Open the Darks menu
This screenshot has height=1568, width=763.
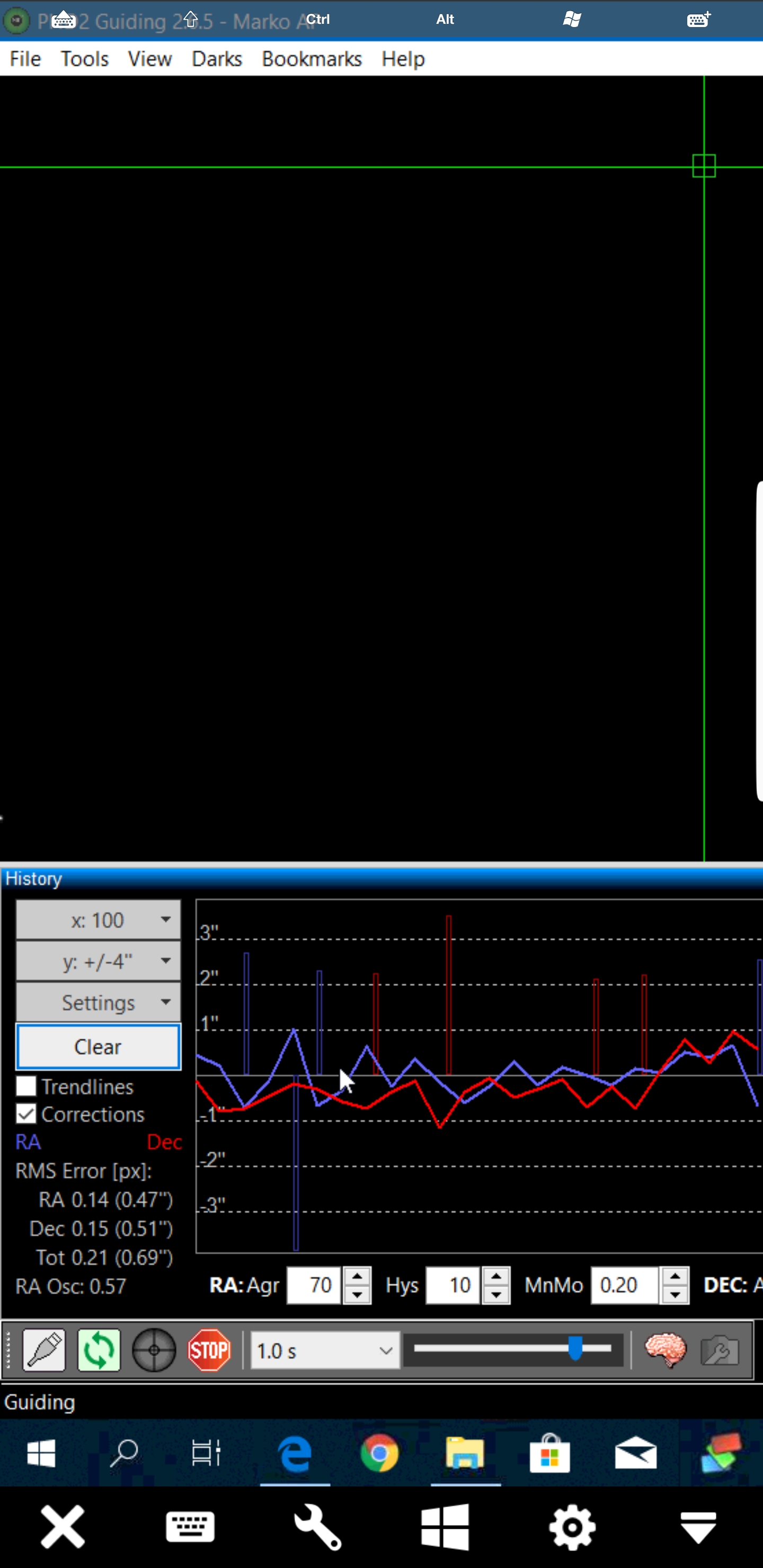(x=217, y=59)
